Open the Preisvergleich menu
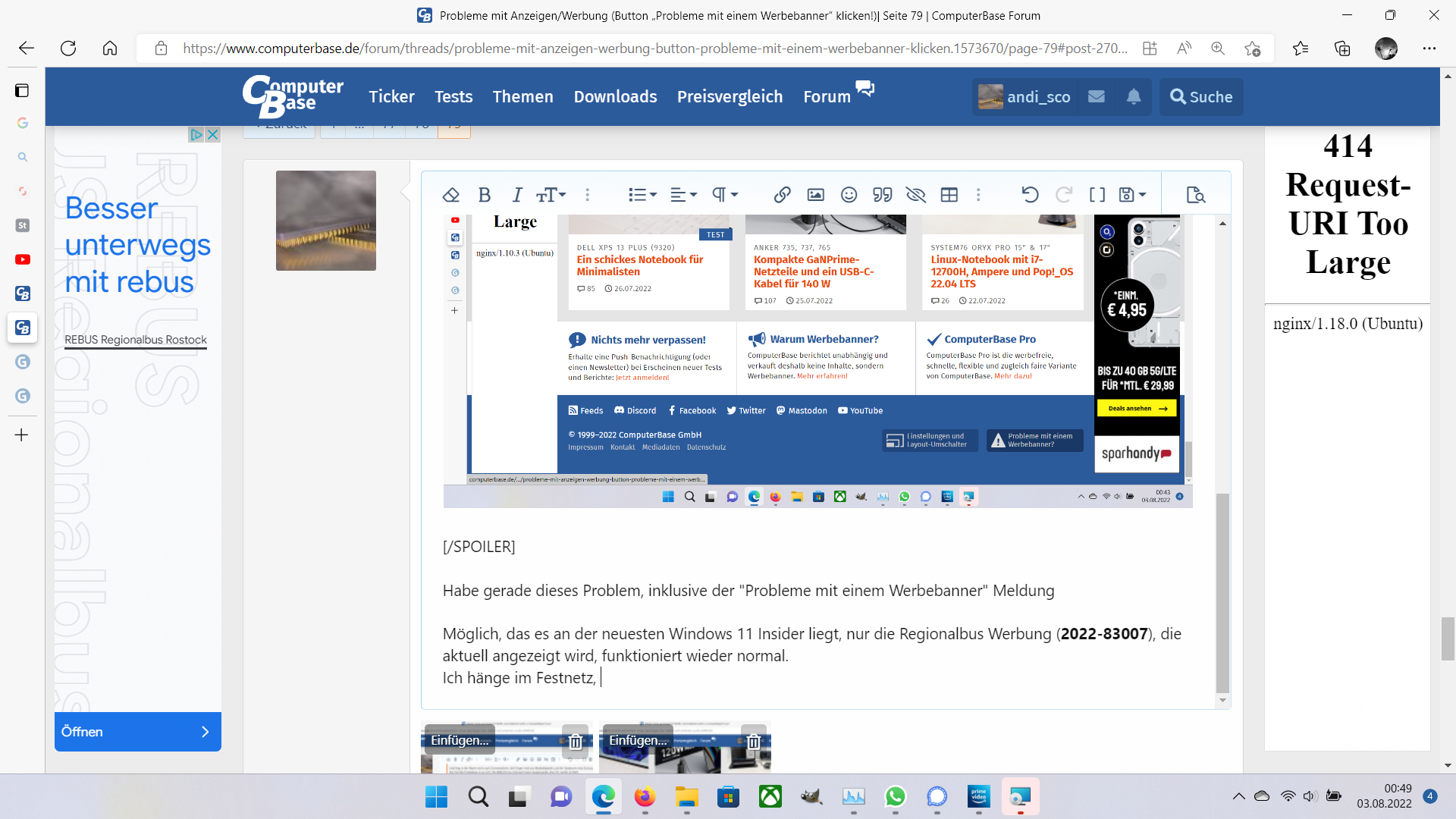This screenshot has height=819, width=1456. (730, 96)
